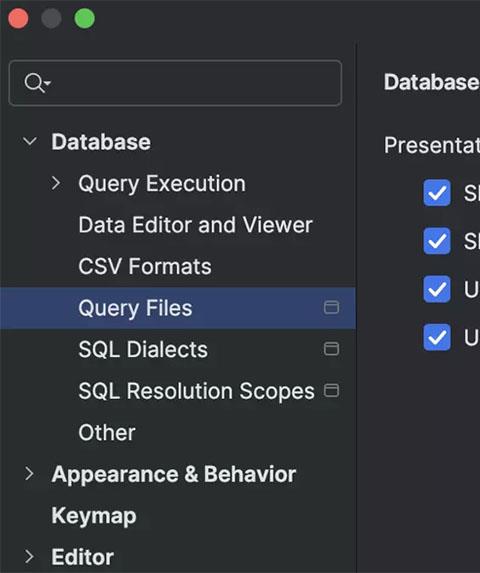Click the project-level icon beside Query Files
This screenshot has height=573, width=480.
pos(331,307)
